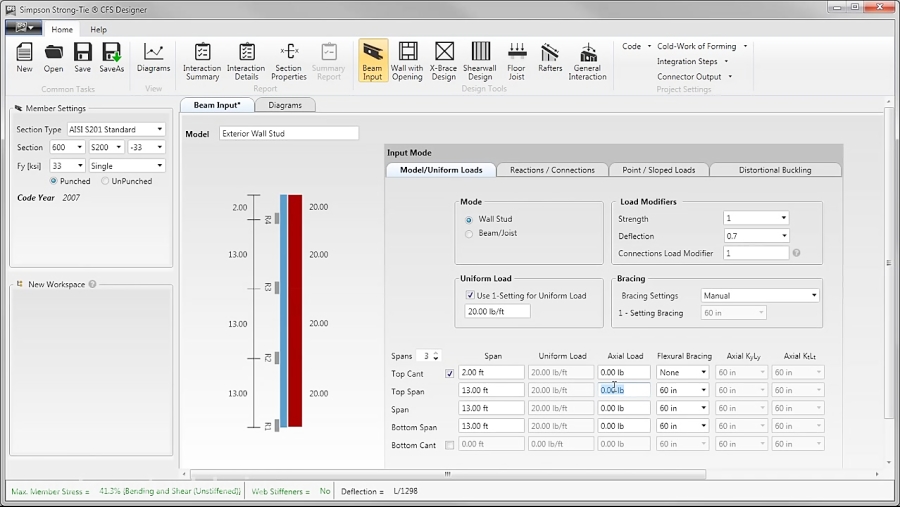Viewport: 900px width, 507px height.
Task: Select the Rafters design tool
Action: click(x=550, y=60)
